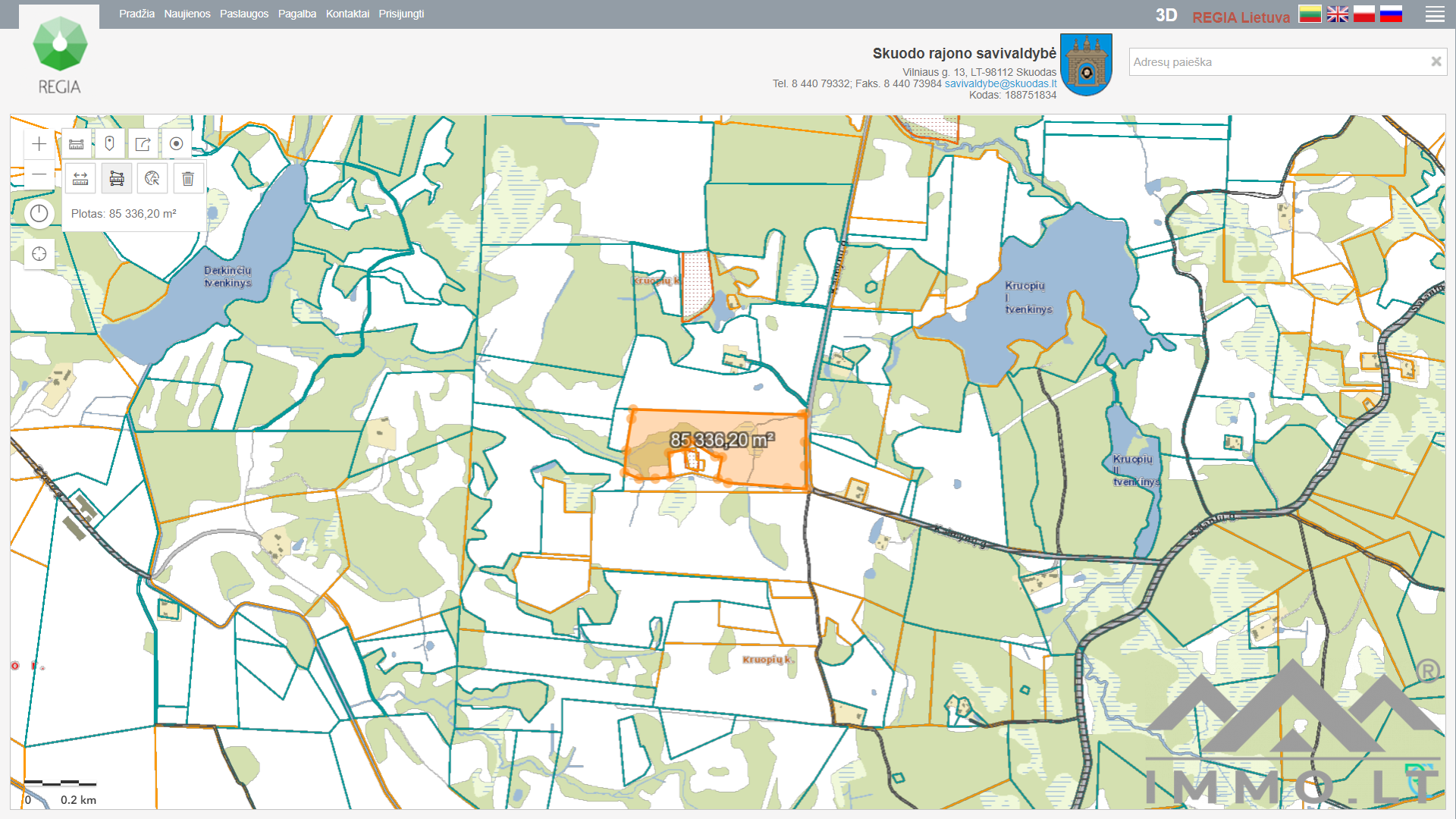Click the circular target layer icon

177,143
